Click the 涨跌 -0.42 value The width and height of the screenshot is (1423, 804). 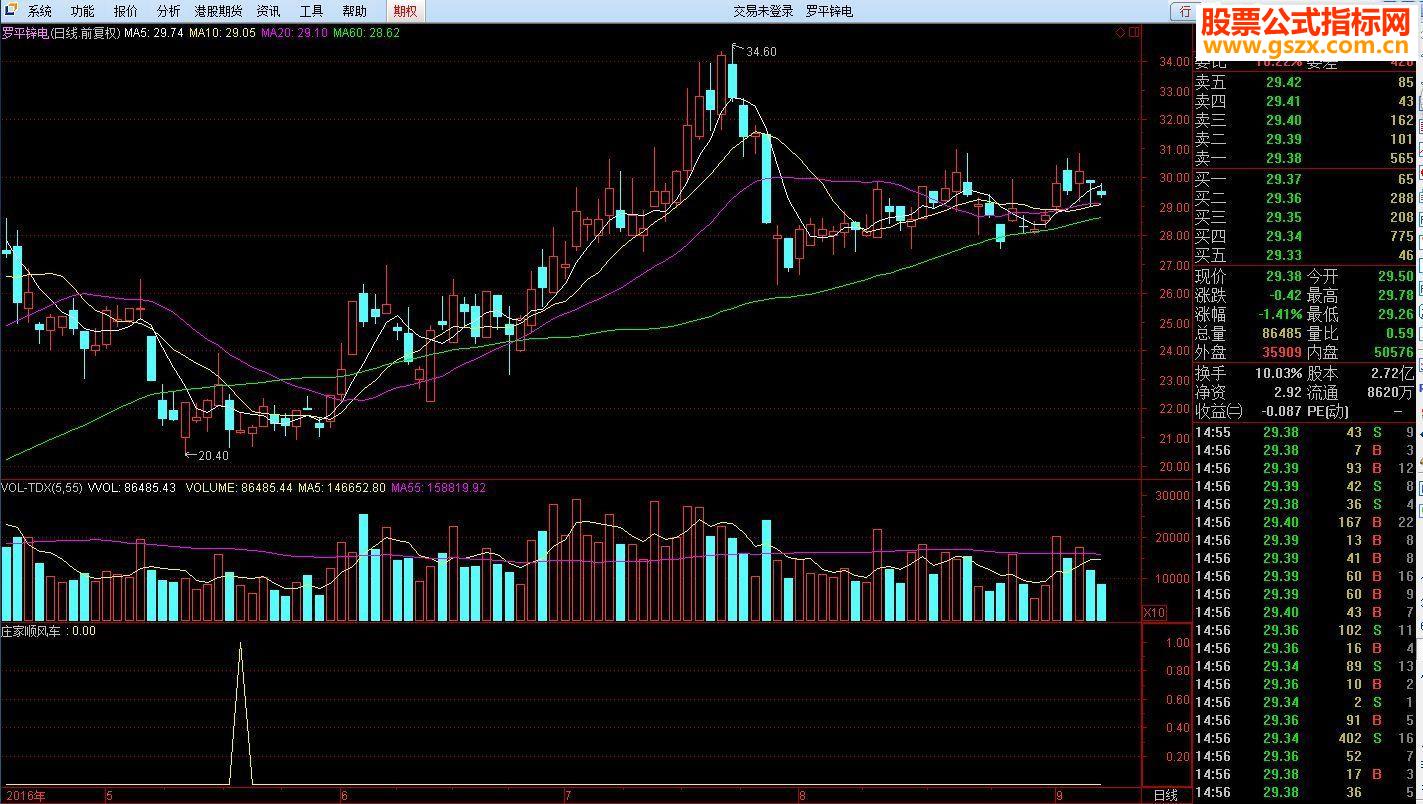tap(1285, 296)
